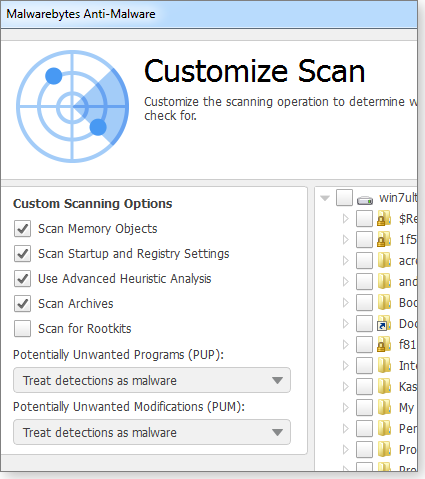Image resolution: width=425 pixels, height=479 pixels.
Task: Disable Use Advanced Heuristic Analysis
Action: pyautogui.click(x=22, y=279)
